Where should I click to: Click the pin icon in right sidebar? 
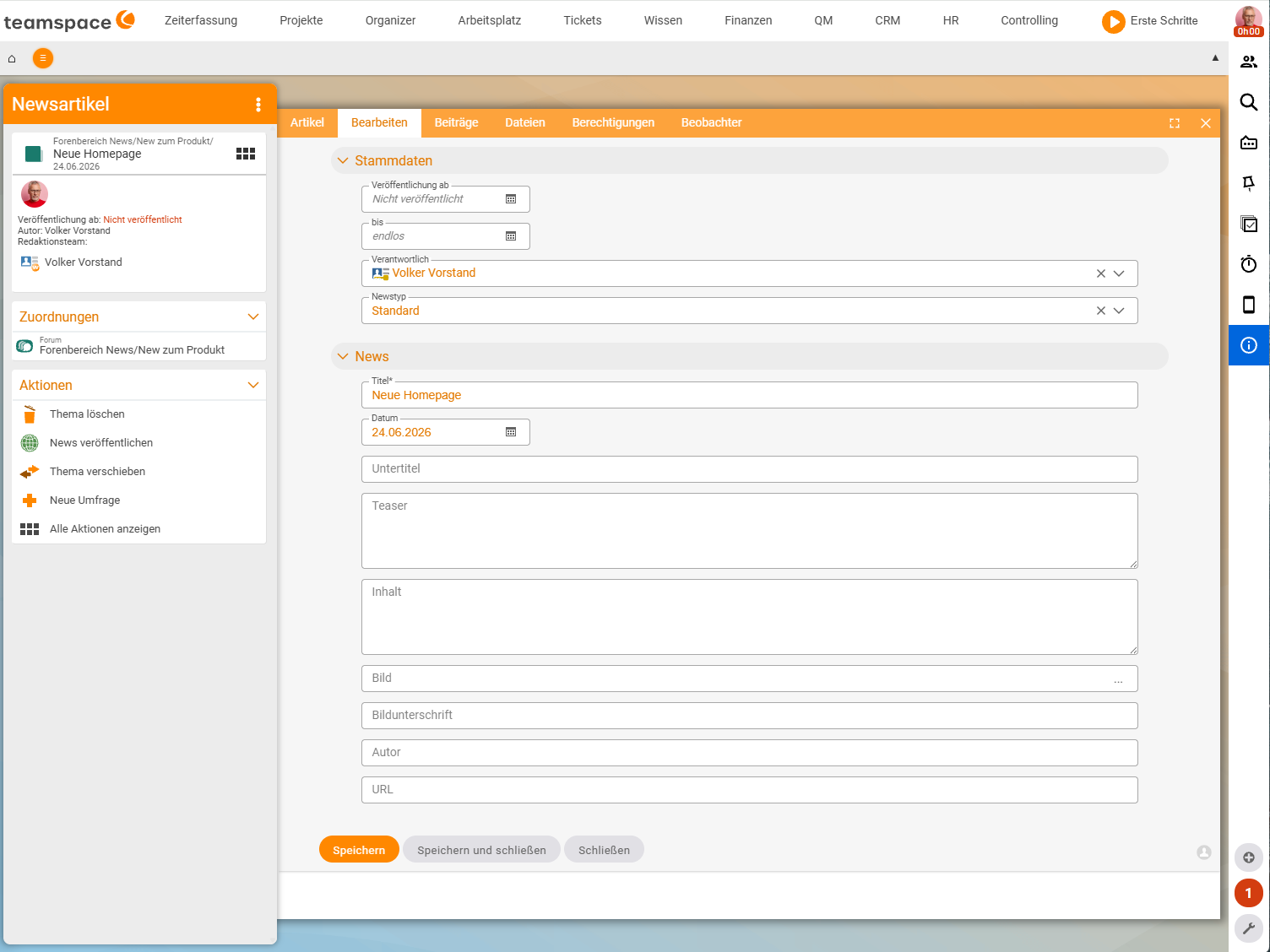(1249, 183)
